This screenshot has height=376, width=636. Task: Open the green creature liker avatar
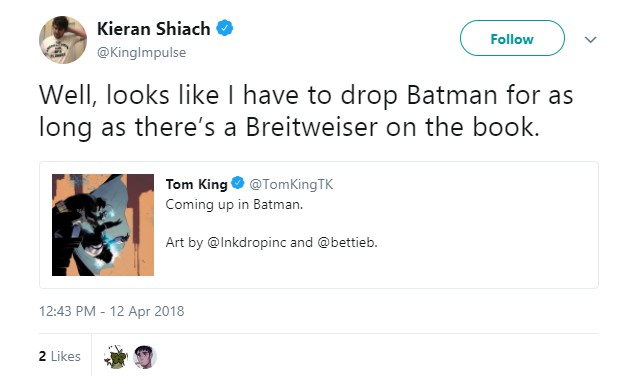pos(116,357)
